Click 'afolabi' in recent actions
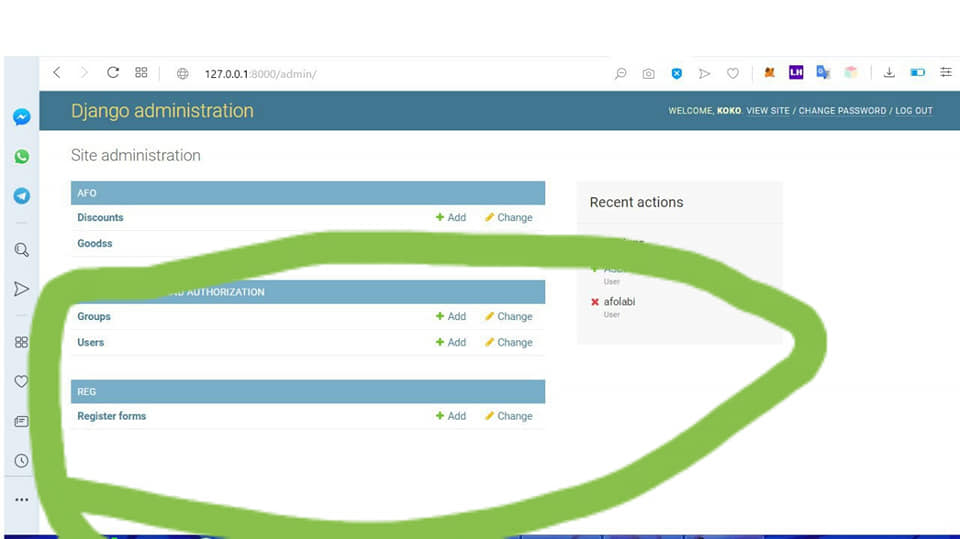 (620, 301)
